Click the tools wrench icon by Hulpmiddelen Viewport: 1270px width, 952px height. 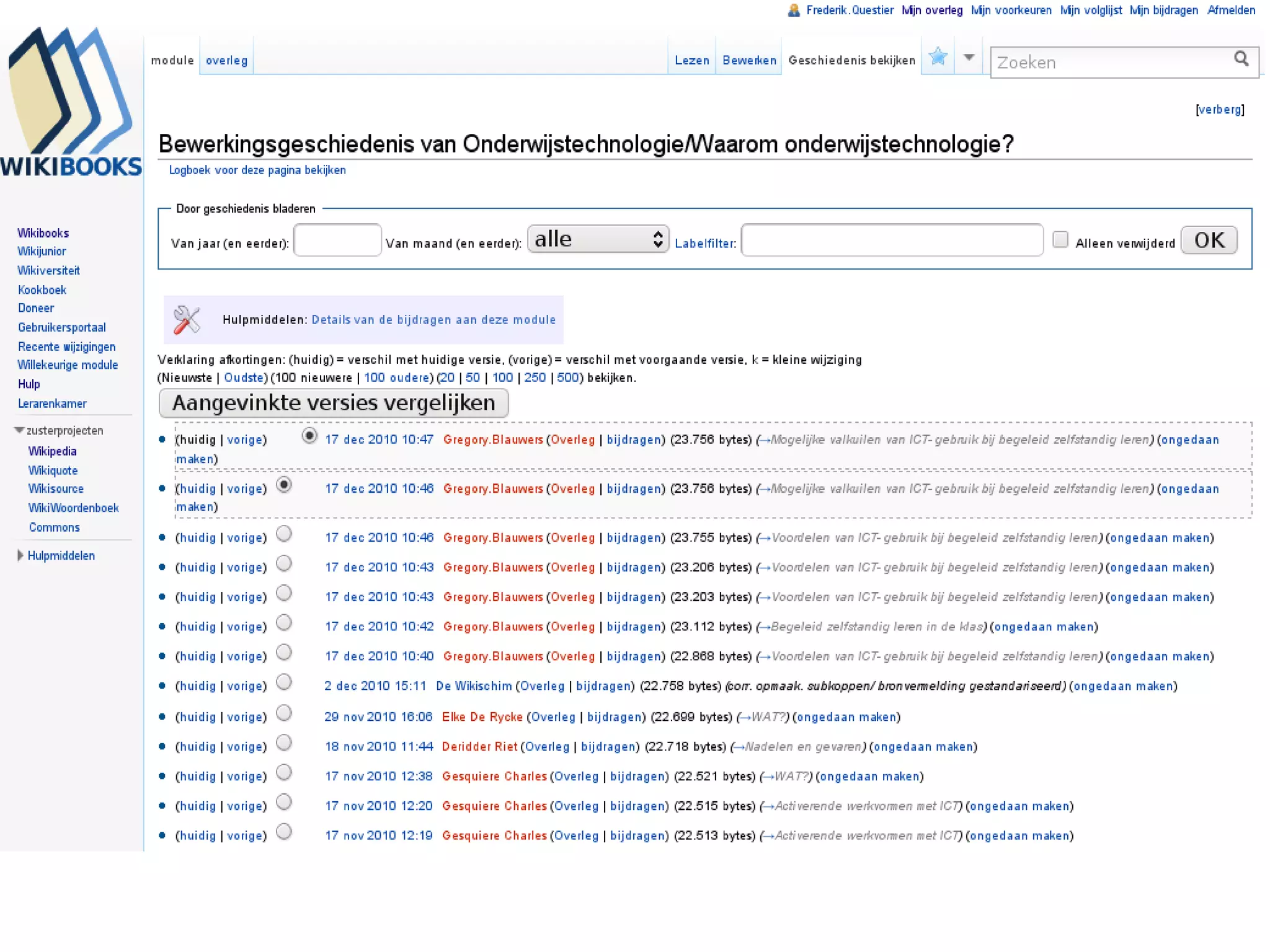click(x=186, y=320)
